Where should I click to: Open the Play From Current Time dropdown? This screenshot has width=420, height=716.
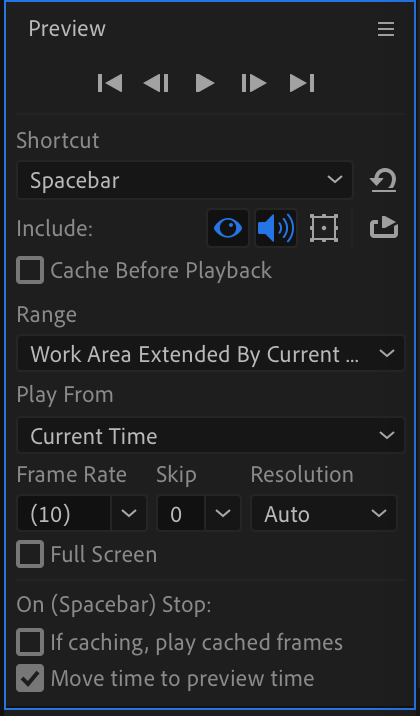(210, 435)
